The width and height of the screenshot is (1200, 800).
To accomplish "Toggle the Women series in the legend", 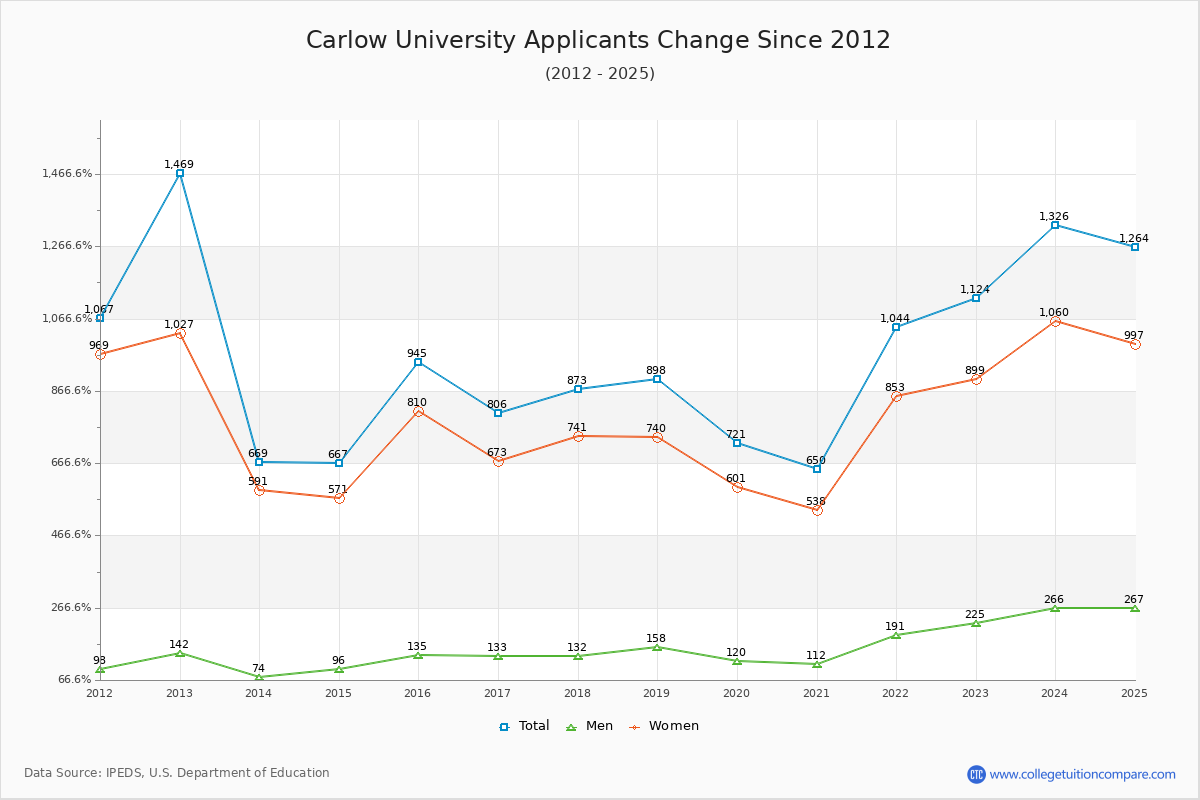I will [x=663, y=726].
